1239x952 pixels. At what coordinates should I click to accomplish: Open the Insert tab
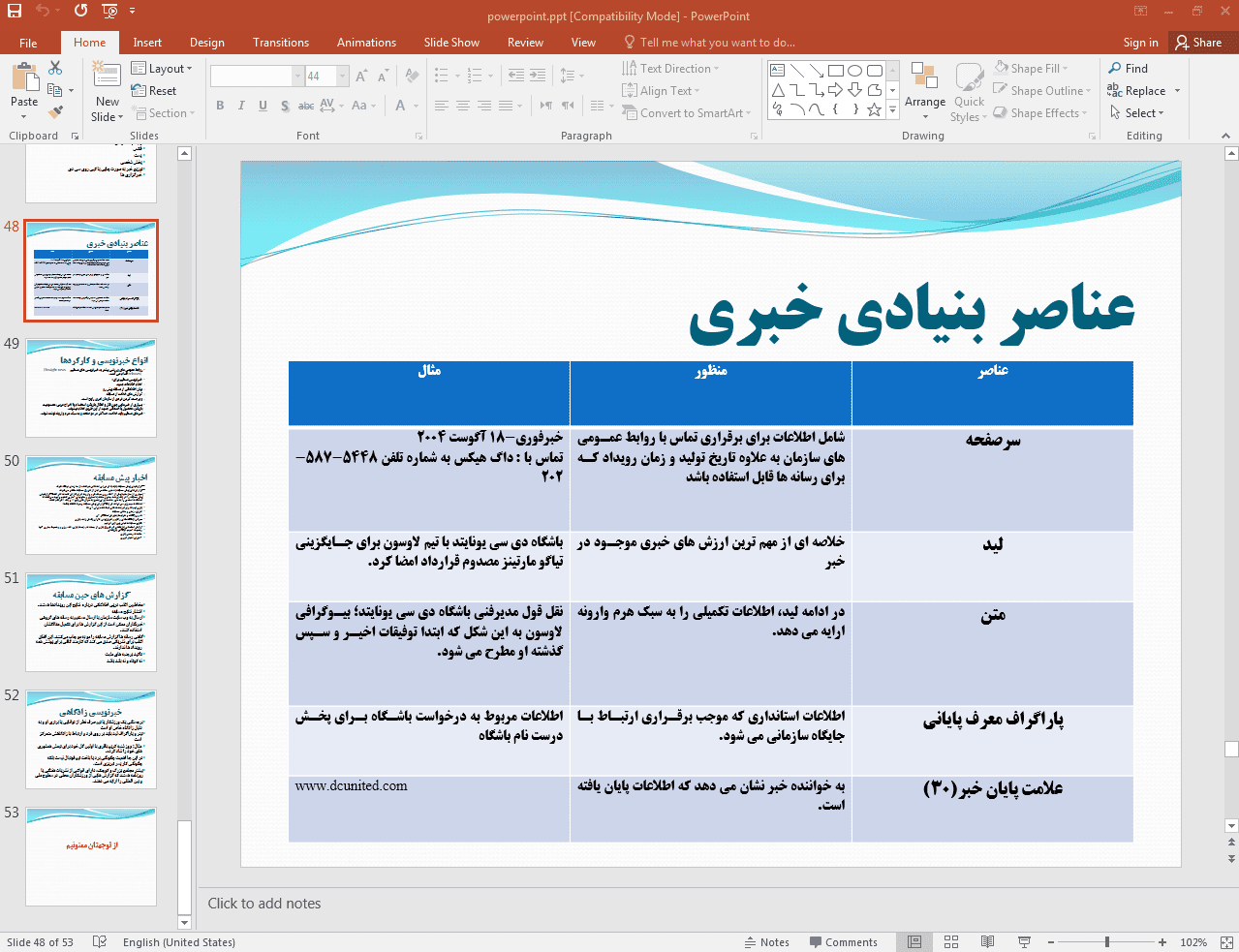(147, 43)
